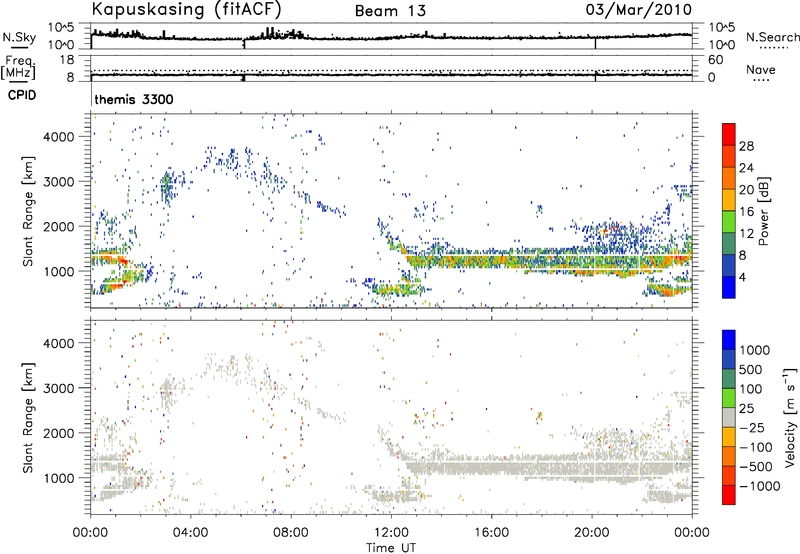This screenshot has height=554, width=800.
Task: Select the gray band of the Velocity colorbar
Action: click(729, 417)
